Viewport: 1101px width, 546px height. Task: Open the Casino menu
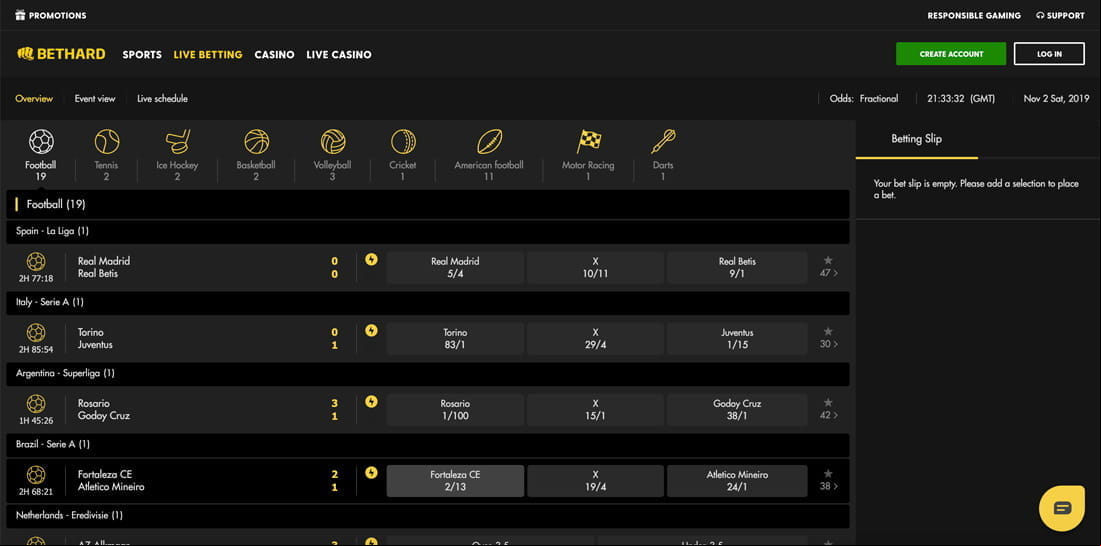coord(275,55)
